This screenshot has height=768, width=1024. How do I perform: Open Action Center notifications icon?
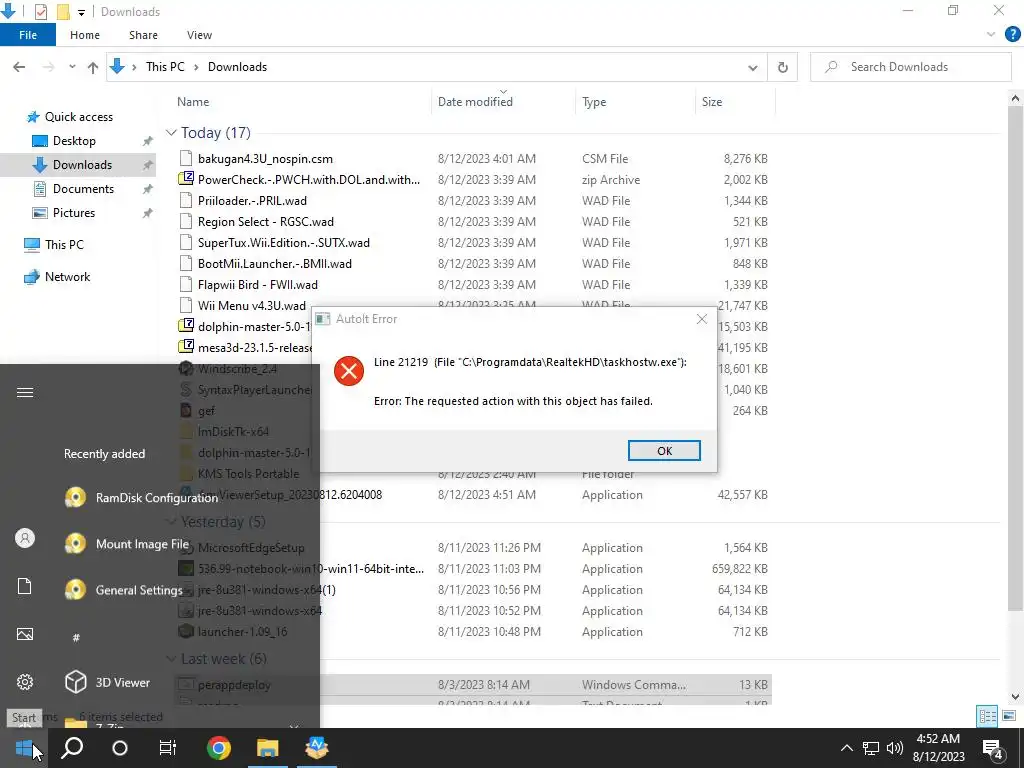993,748
